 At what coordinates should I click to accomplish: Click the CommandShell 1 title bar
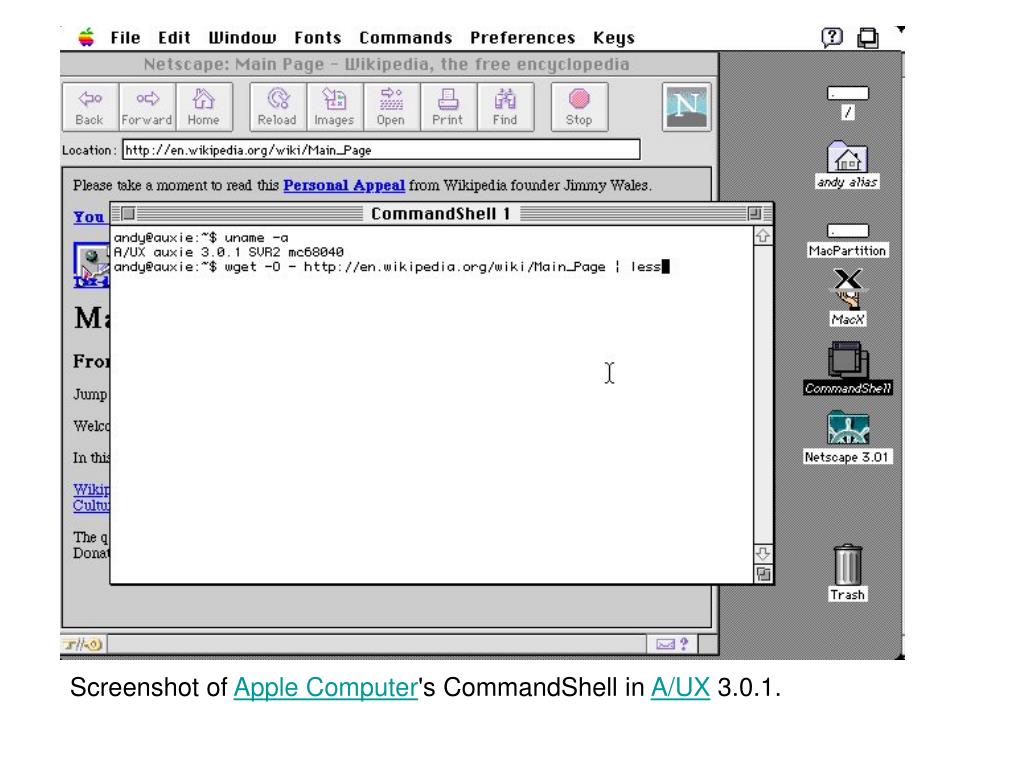coord(441,214)
